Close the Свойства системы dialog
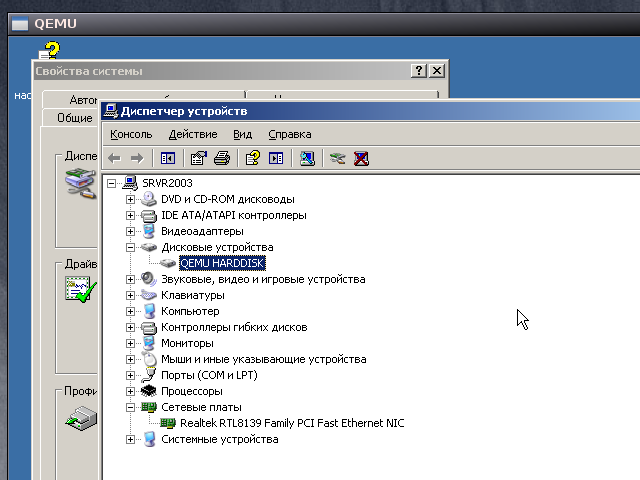 point(437,71)
